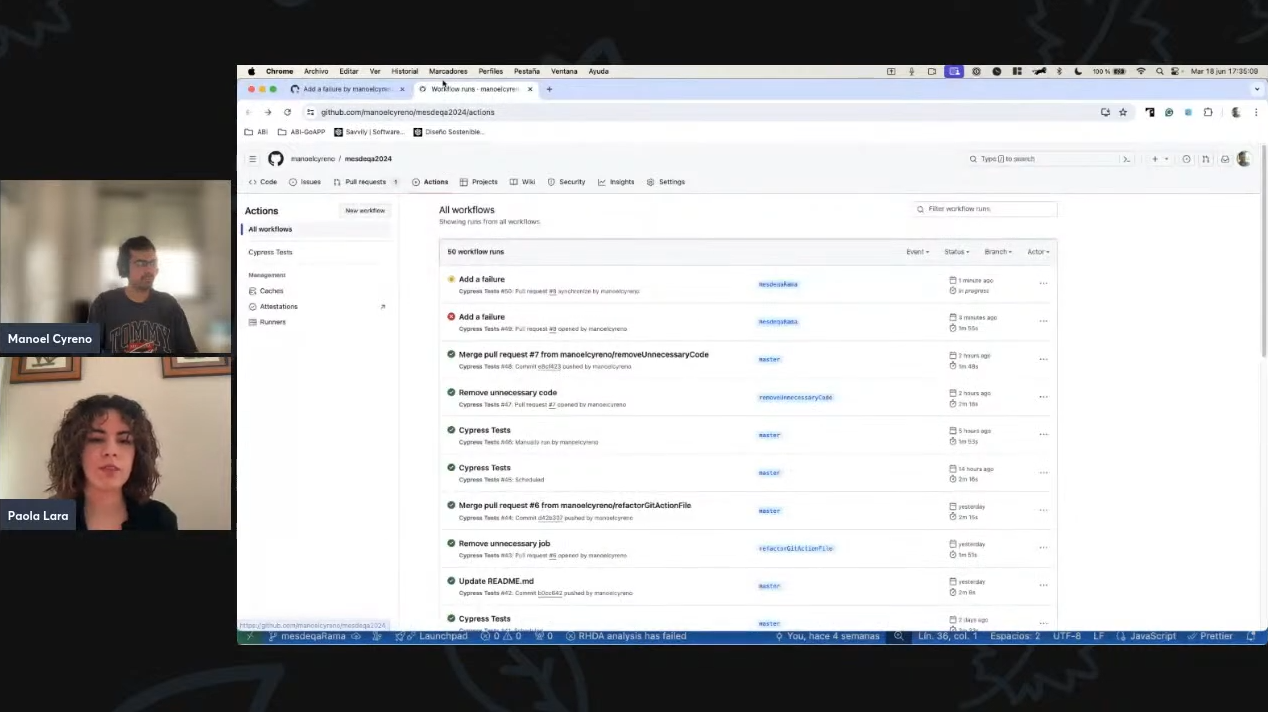Viewport: 1268px width, 712px height.
Task: Click the removeUnnecessaryCode branch label
Action: [795, 397]
